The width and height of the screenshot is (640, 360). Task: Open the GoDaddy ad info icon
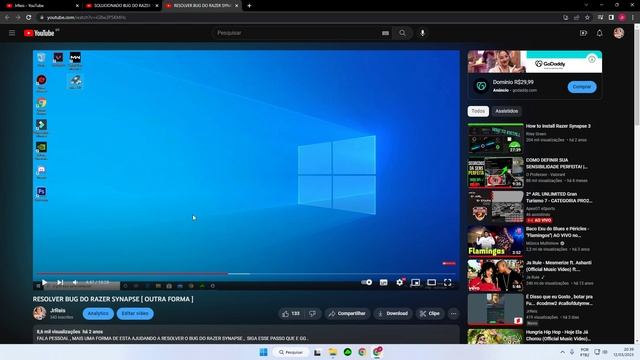click(x=592, y=60)
